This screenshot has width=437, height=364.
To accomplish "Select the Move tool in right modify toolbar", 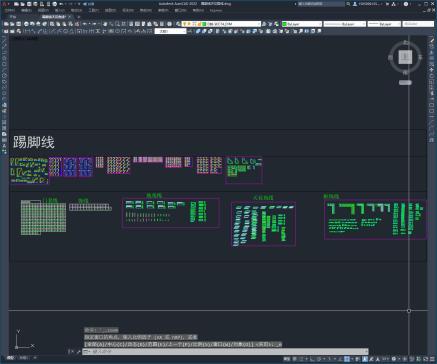I will pyautogui.click(x=431, y=70).
